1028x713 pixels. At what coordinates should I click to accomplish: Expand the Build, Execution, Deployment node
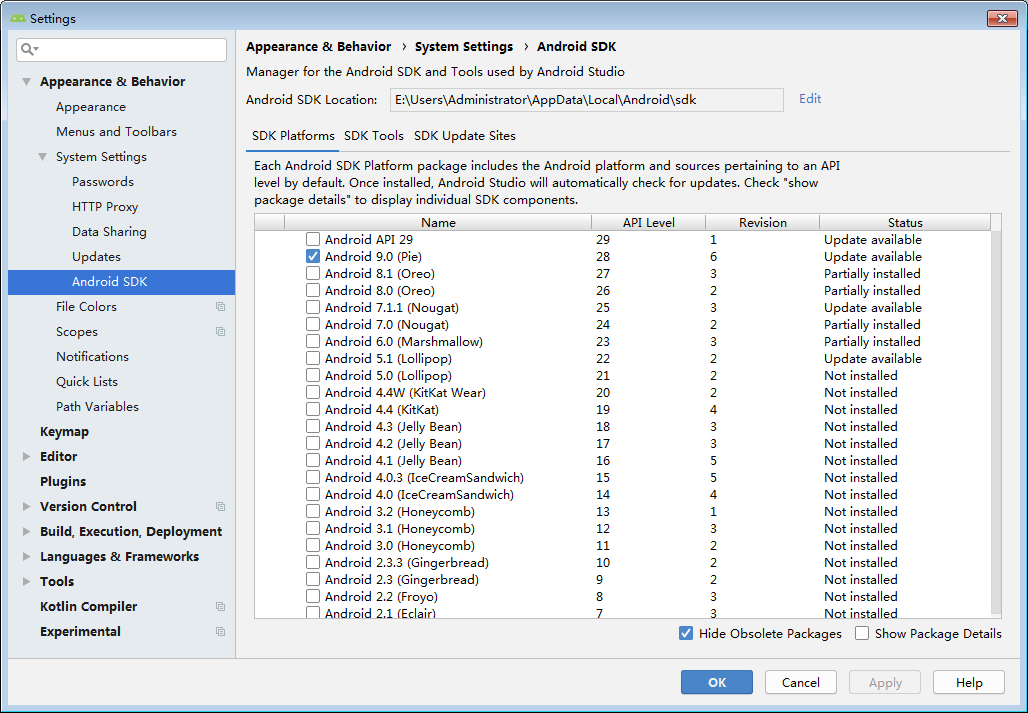coord(26,531)
